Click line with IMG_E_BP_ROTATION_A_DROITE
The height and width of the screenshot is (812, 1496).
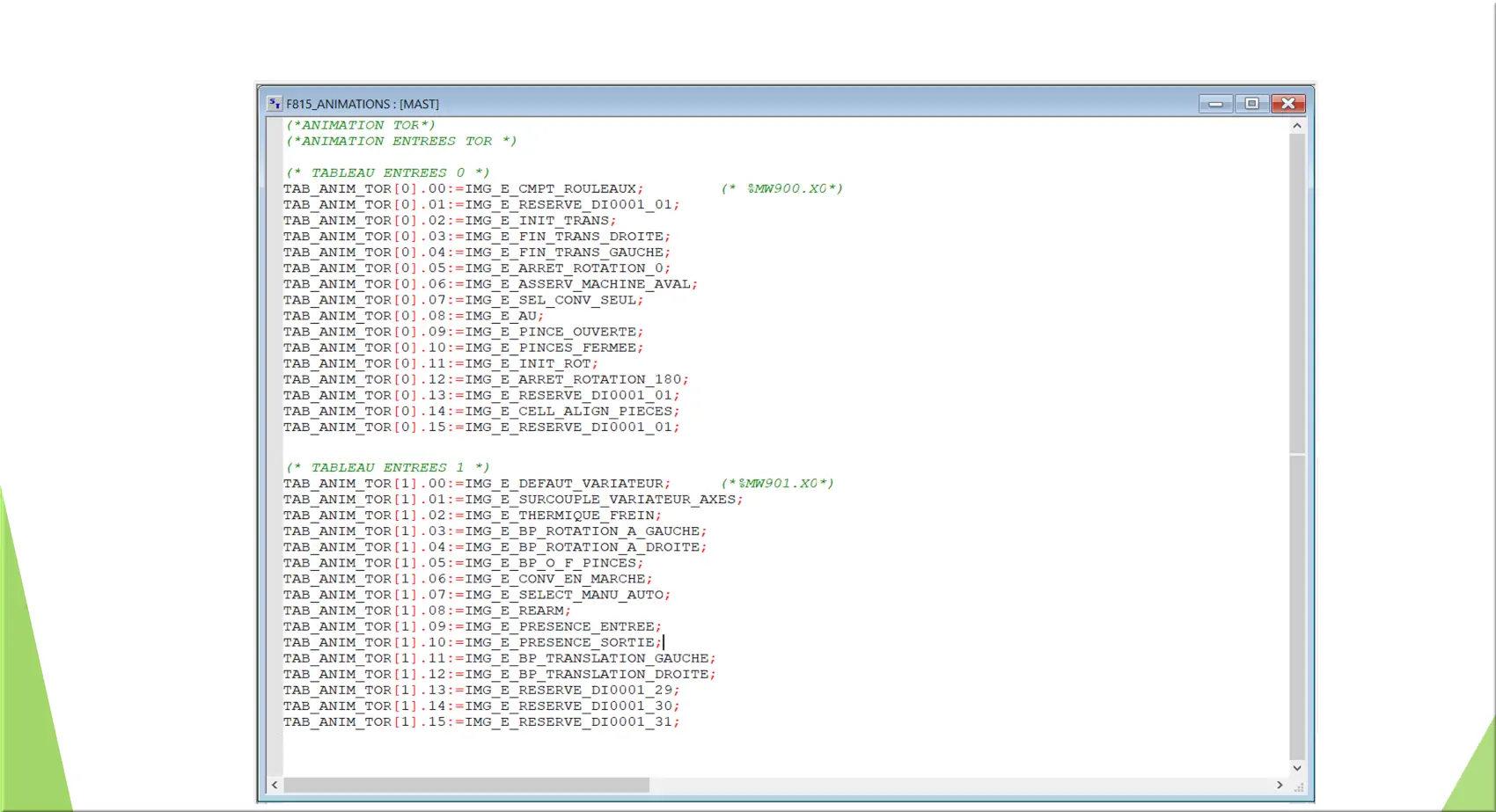tap(495, 547)
